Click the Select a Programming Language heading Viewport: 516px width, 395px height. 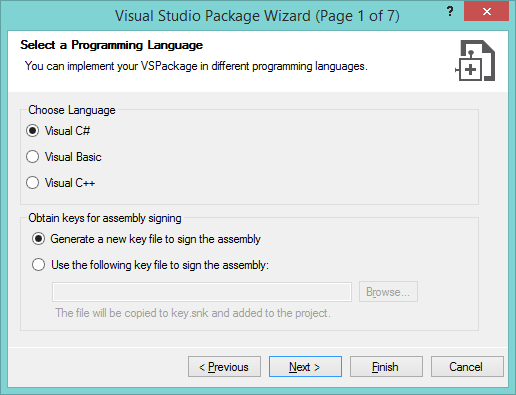click(111, 45)
